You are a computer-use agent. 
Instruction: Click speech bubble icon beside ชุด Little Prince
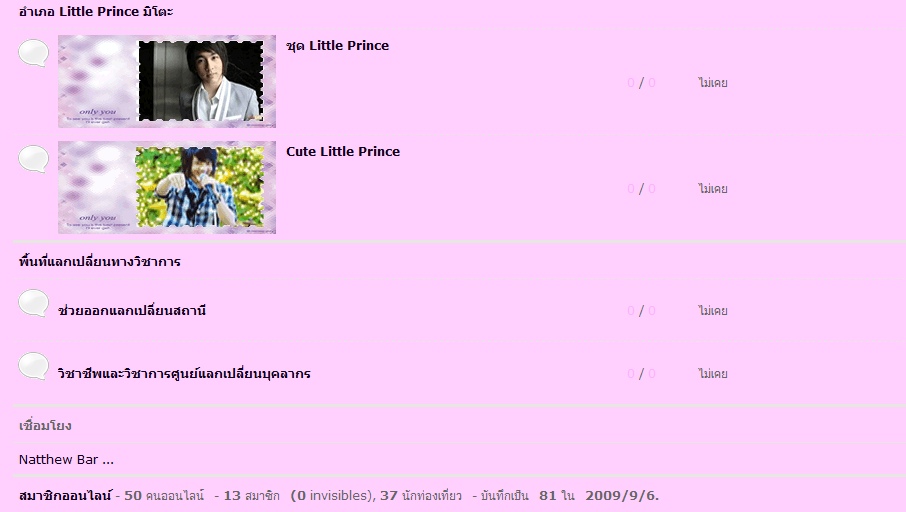(x=34, y=53)
